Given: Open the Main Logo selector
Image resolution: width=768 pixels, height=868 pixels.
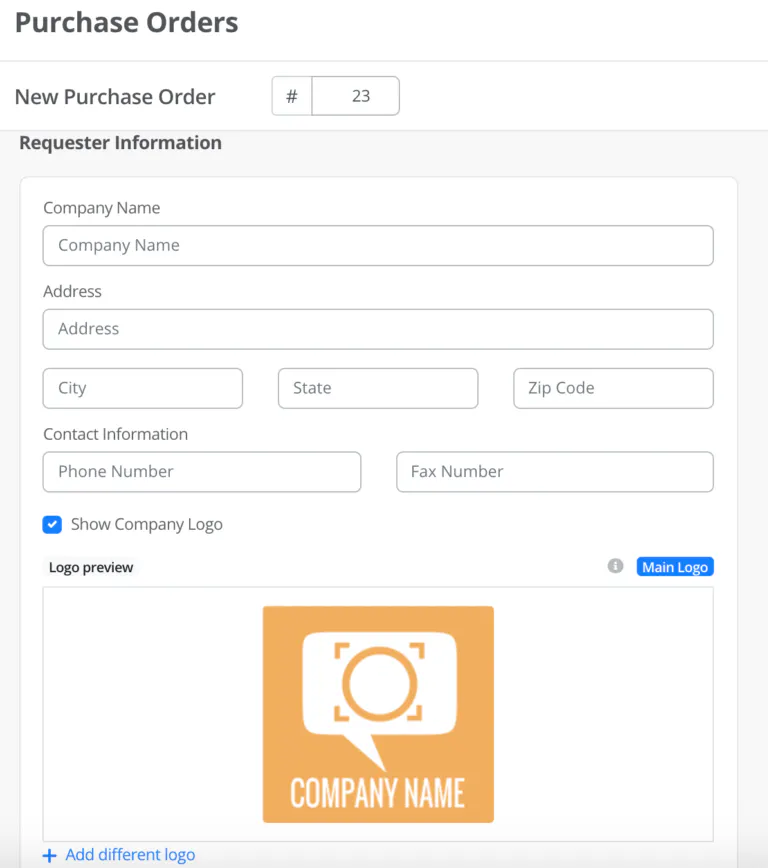Looking at the screenshot, I should (675, 566).
